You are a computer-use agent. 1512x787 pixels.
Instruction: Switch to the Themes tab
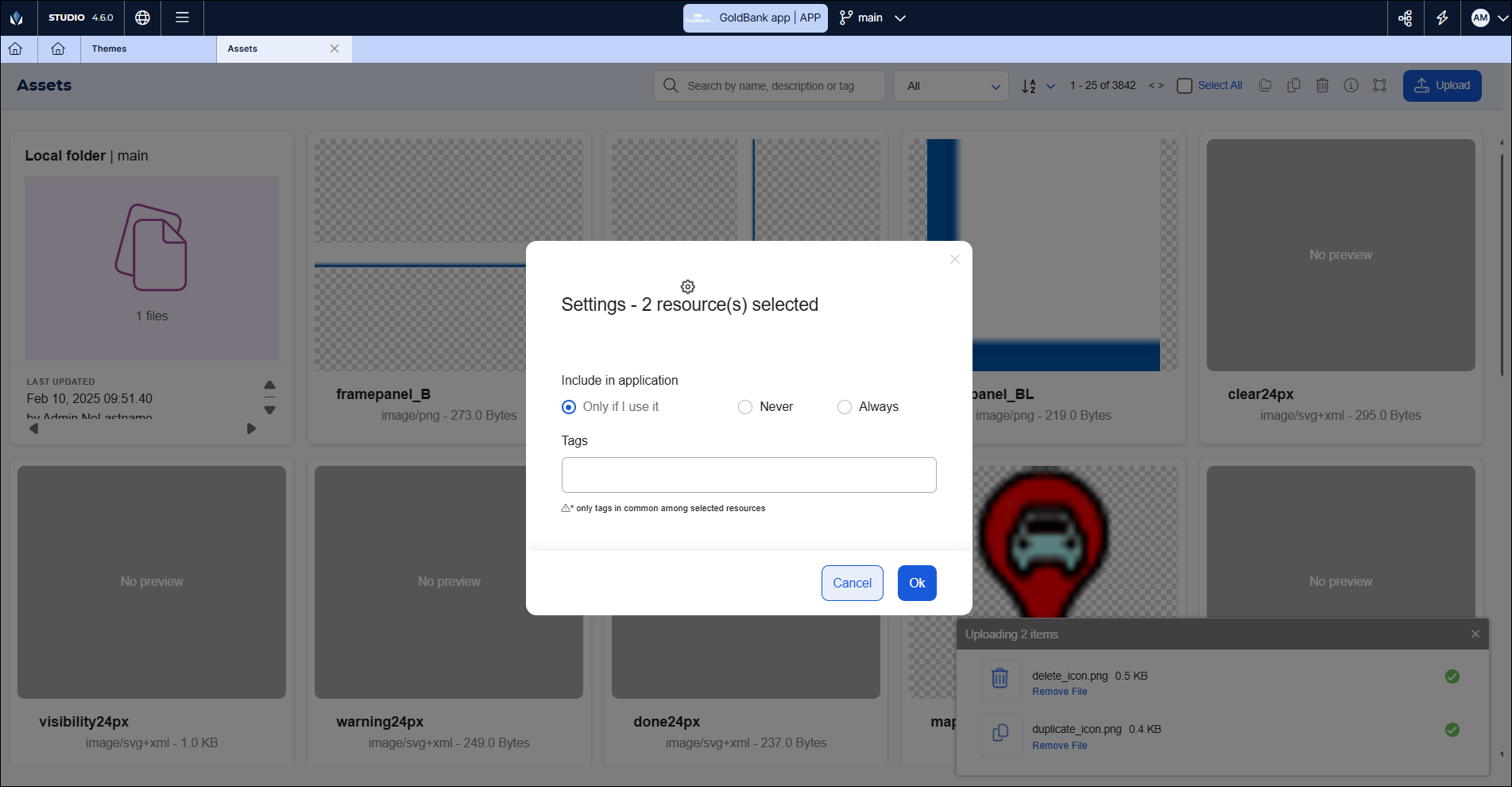tap(110, 48)
